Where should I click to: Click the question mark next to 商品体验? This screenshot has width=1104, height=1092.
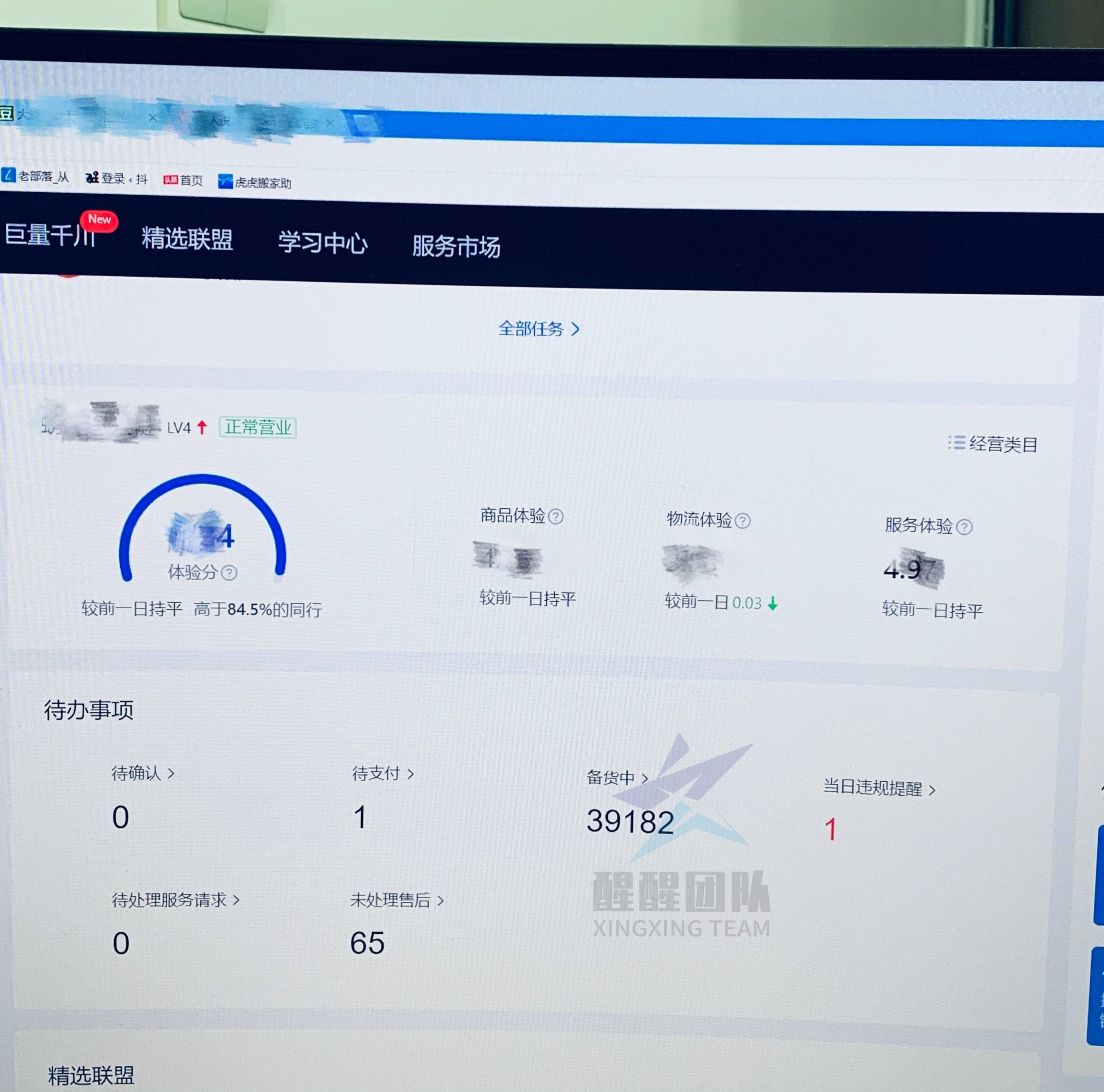[555, 517]
